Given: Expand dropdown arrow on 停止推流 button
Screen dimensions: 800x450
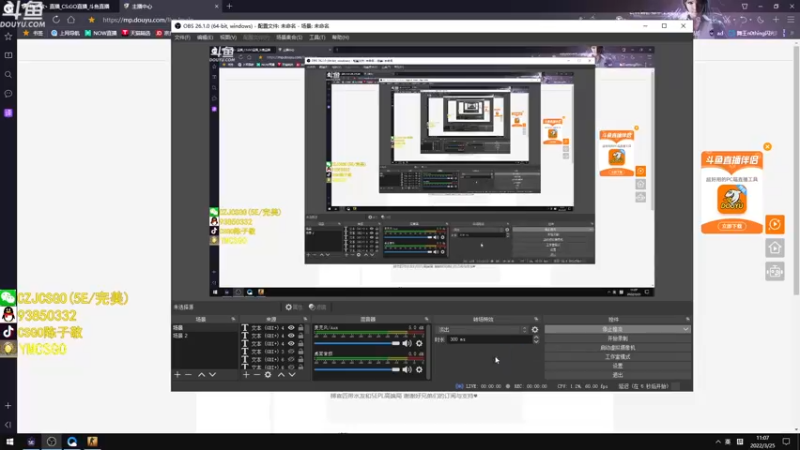Looking at the screenshot, I should 685,330.
